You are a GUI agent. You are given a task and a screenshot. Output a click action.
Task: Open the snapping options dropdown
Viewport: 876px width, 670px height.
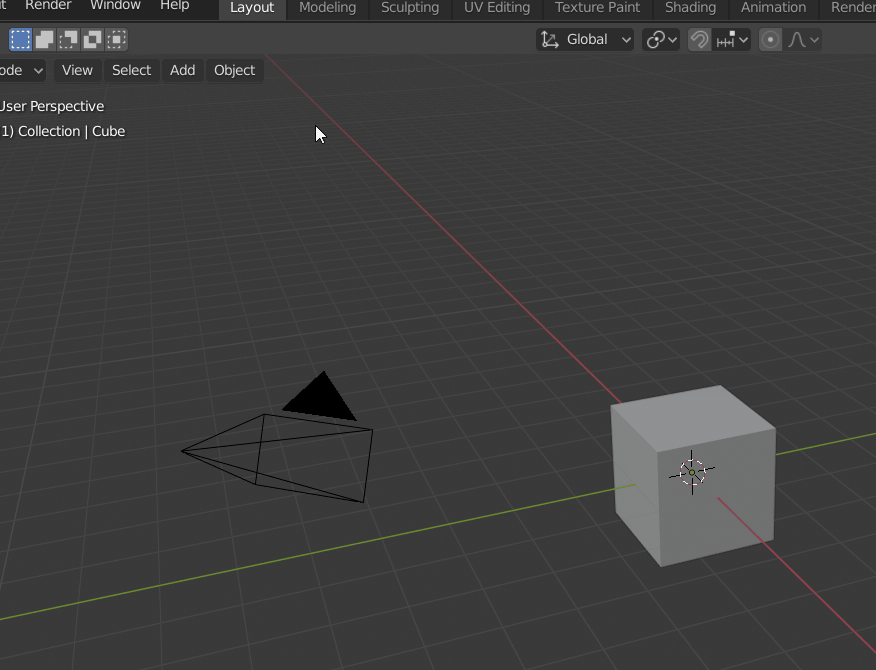[731, 40]
